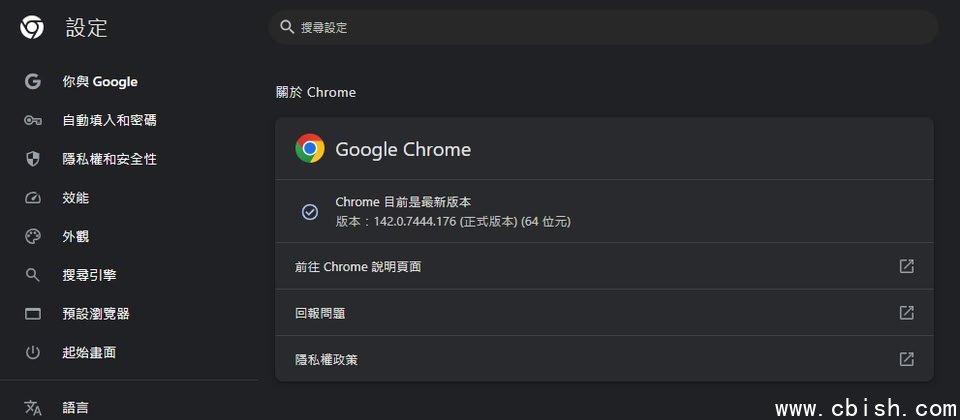Click the key icon for autofill and passwords
Viewport: 960px width, 420px height.
pos(33,121)
